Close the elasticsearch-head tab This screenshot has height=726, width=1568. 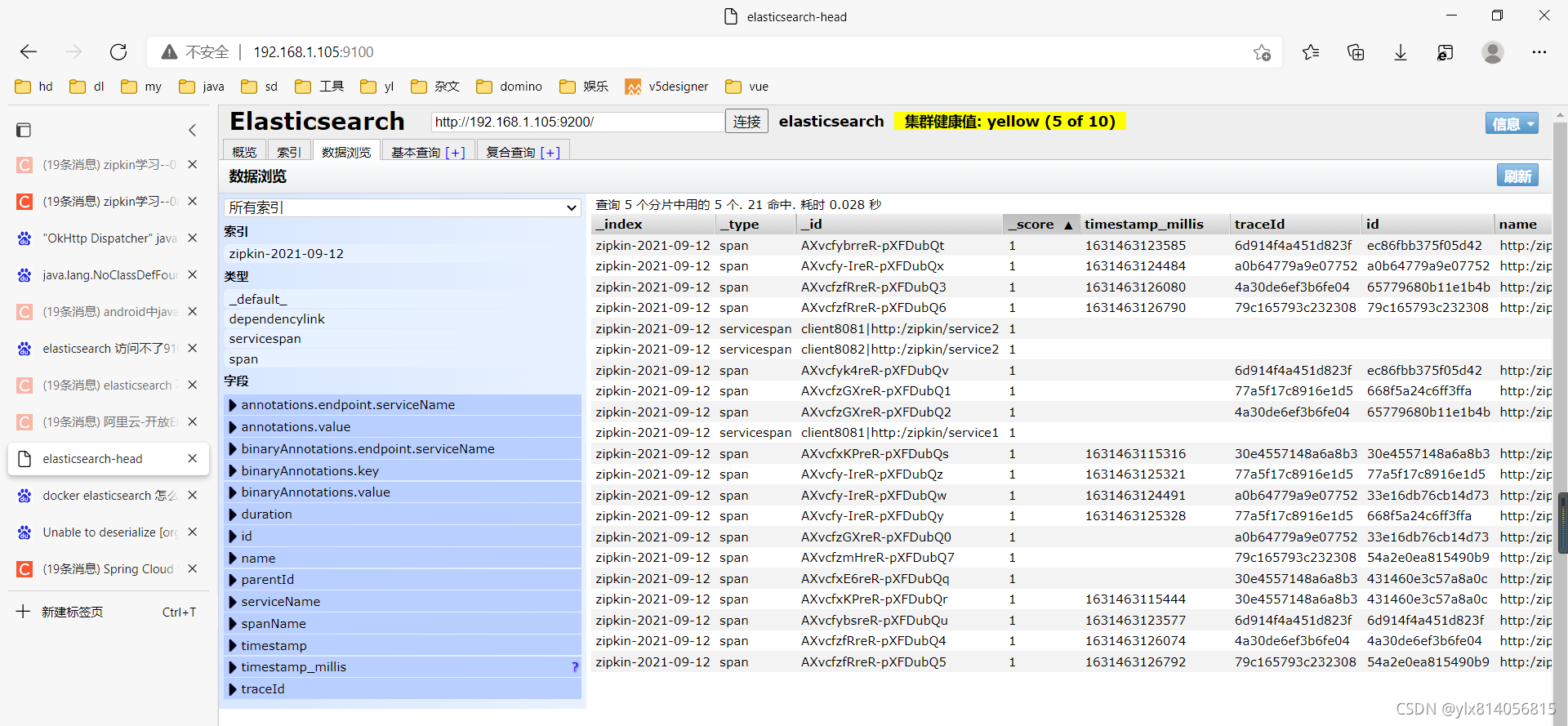coord(193,458)
